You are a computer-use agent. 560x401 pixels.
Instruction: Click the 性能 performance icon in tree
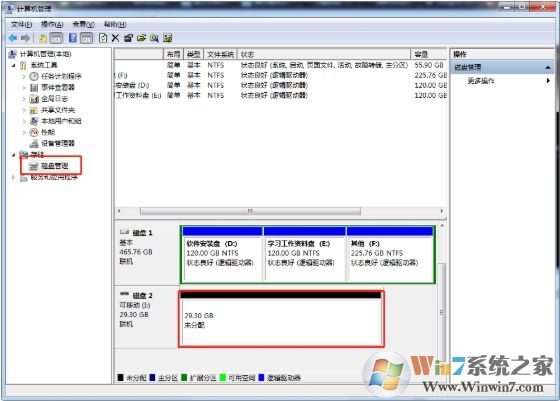34,132
